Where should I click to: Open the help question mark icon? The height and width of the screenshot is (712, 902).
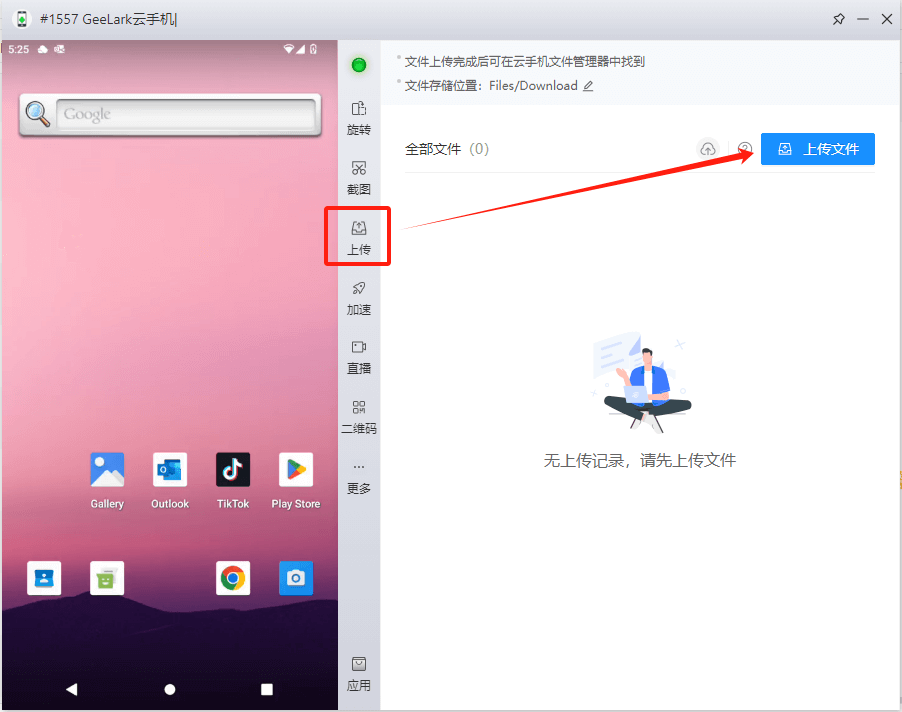click(x=745, y=149)
